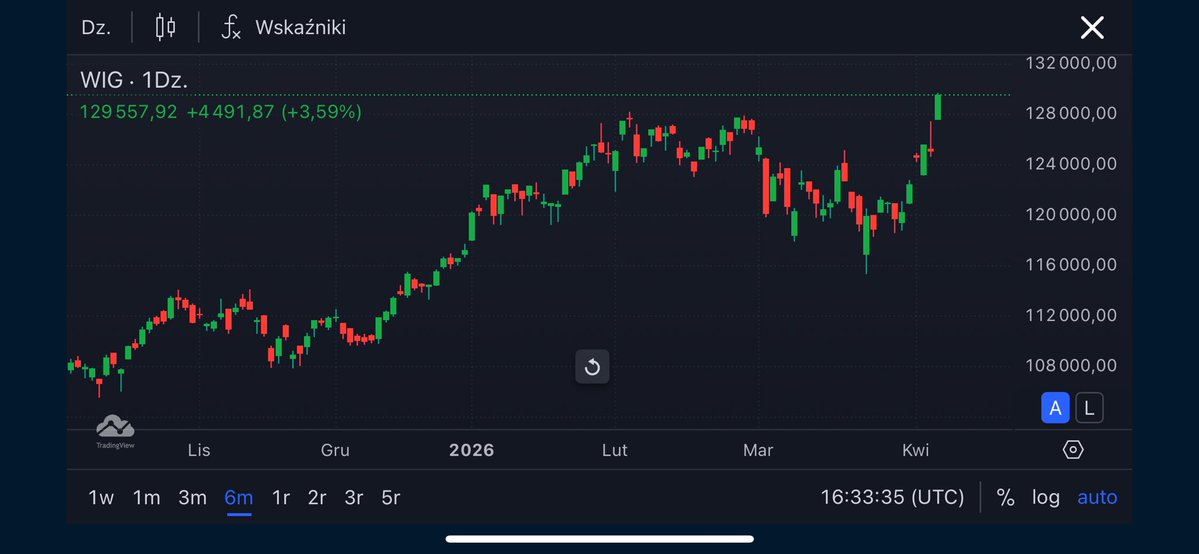Toggle the auto scale option
The width and height of the screenshot is (1199, 554).
click(x=1097, y=497)
